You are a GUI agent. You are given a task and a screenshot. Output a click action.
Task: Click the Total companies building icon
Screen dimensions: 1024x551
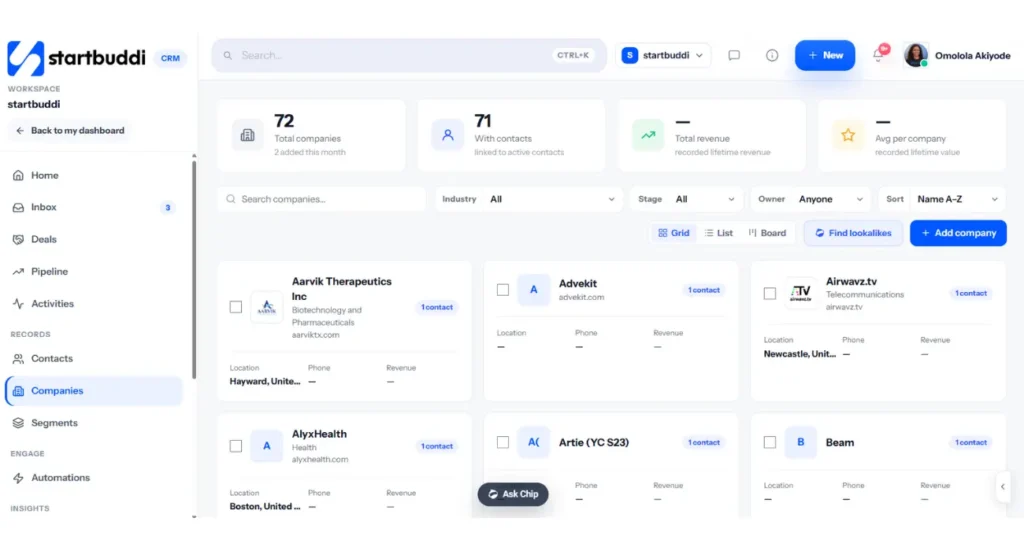tap(248, 135)
